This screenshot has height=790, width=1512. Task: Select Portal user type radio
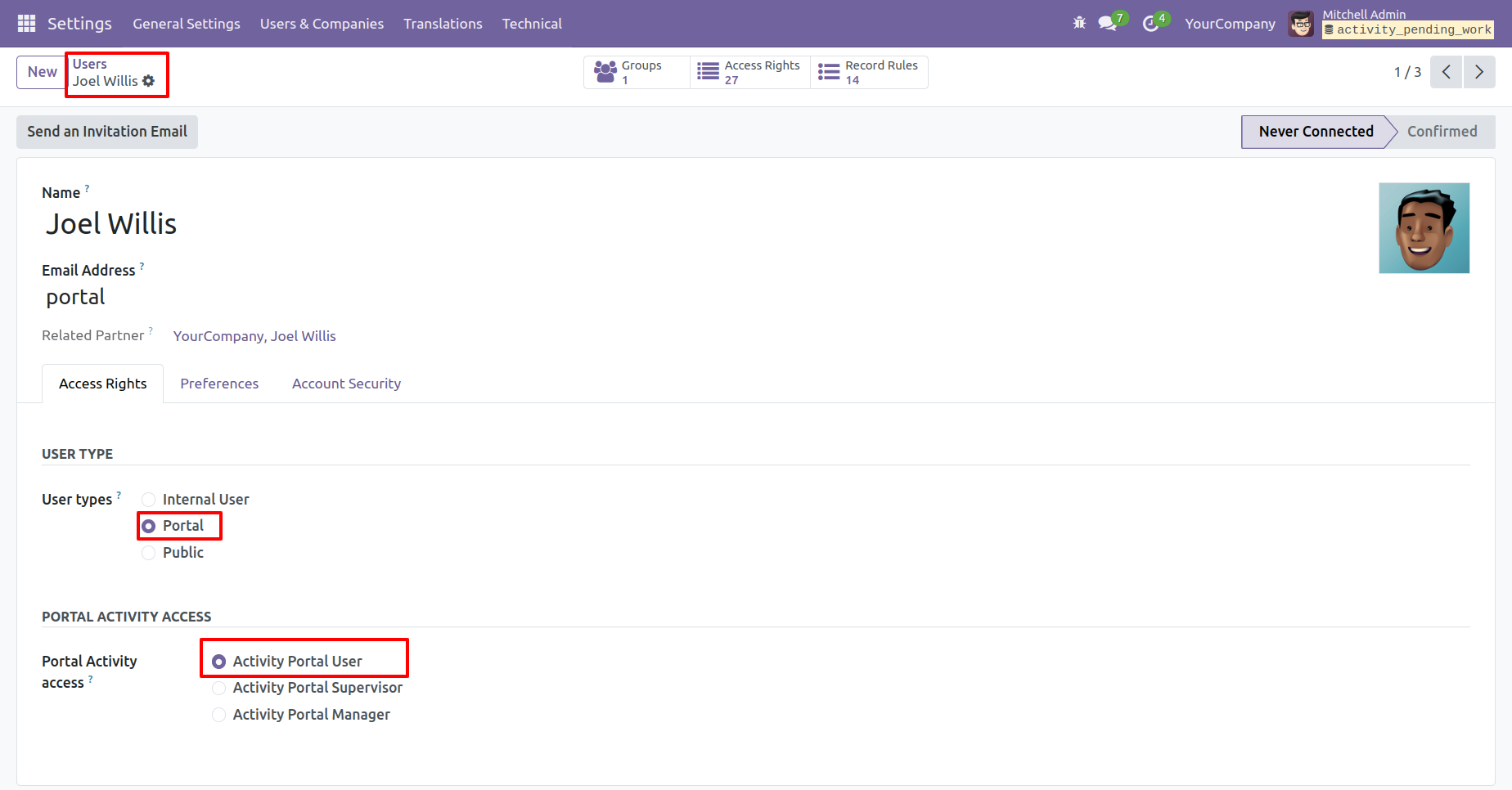coord(148,526)
